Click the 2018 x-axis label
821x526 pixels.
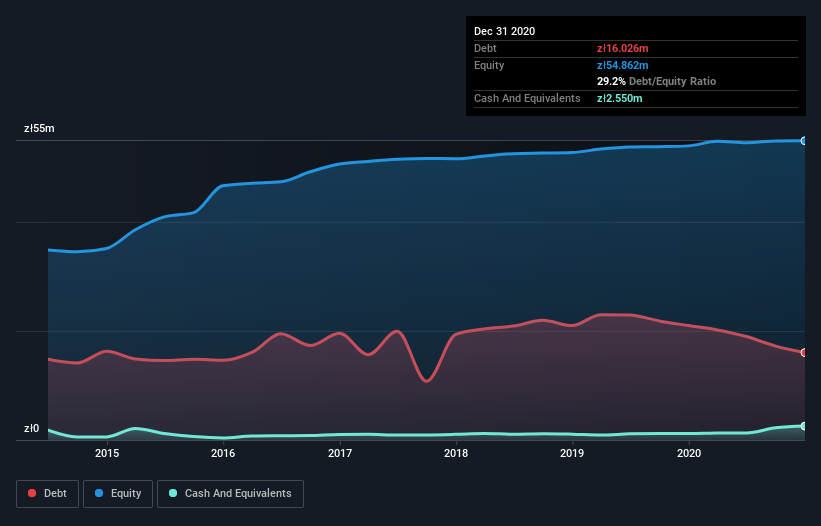456,453
